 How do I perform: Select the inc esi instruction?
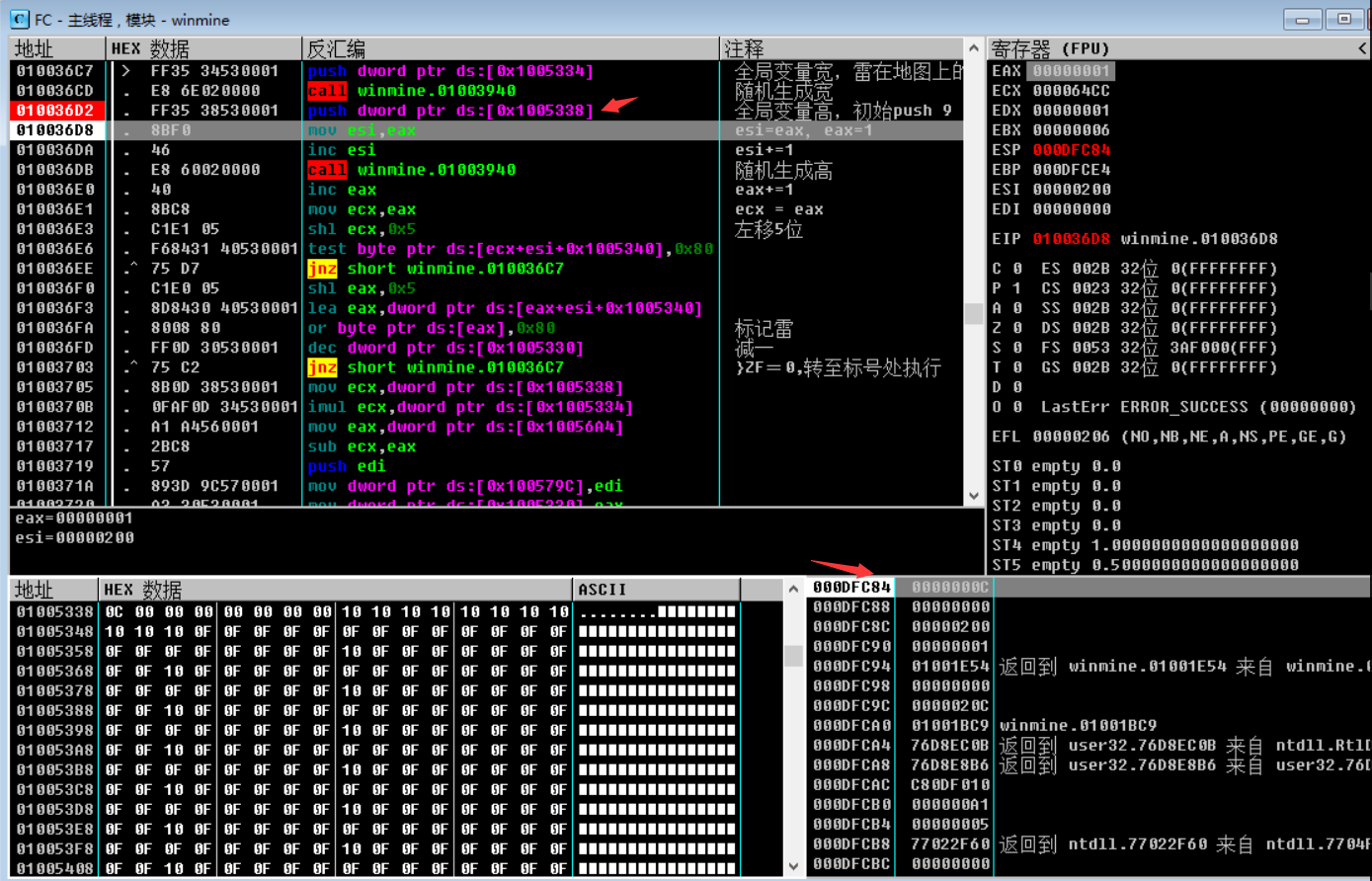pos(342,150)
